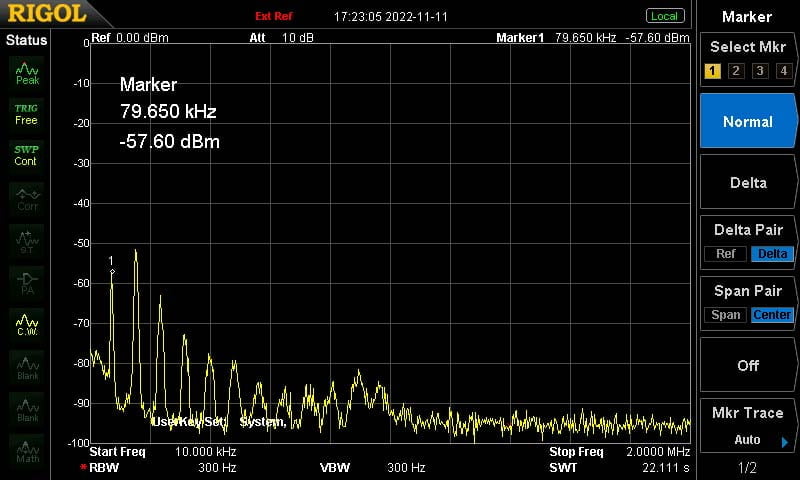Select marker 2 in Select Mkr

736,71
